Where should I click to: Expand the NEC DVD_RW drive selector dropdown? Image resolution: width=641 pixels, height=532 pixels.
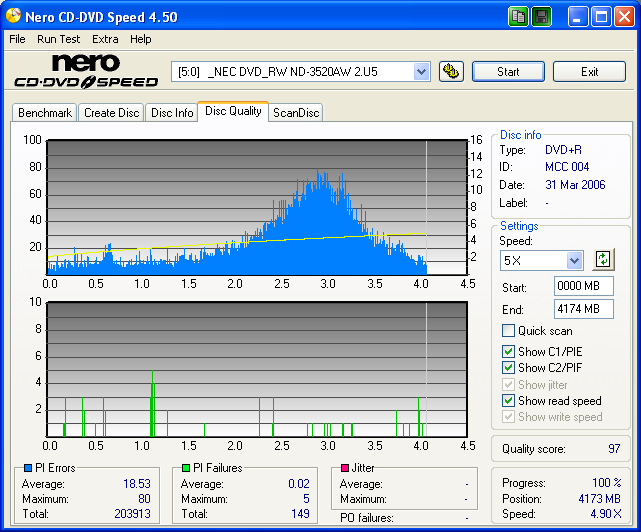pyautogui.click(x=421, y=72)
